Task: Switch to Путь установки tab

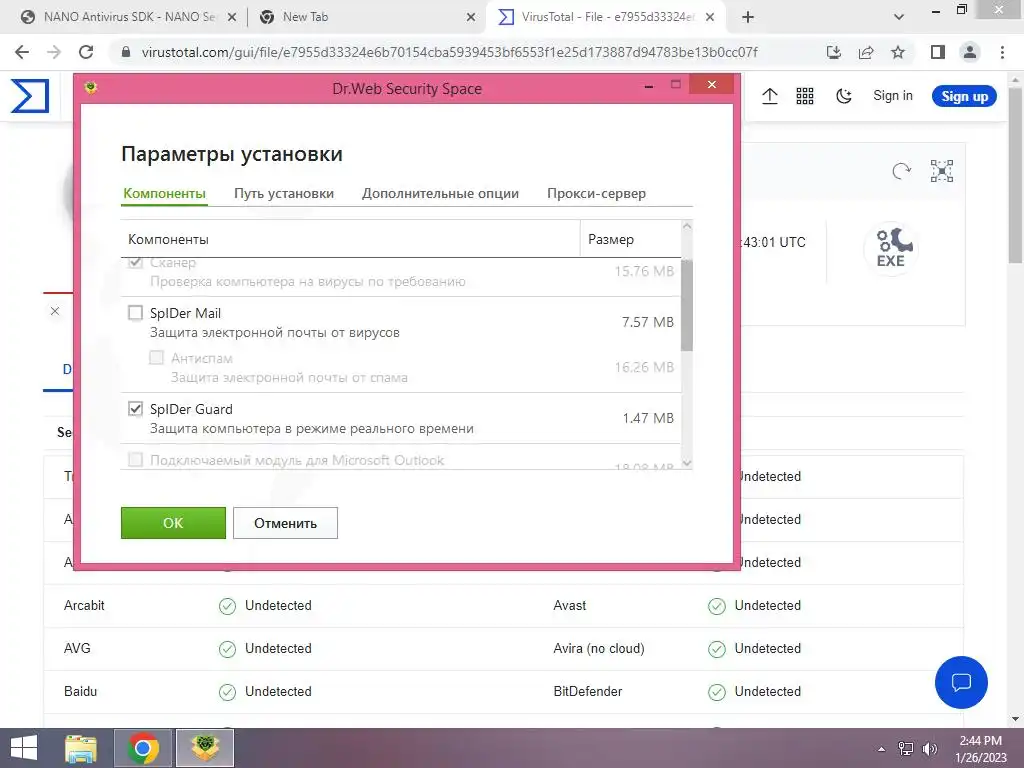Action: tap(283, 193)
